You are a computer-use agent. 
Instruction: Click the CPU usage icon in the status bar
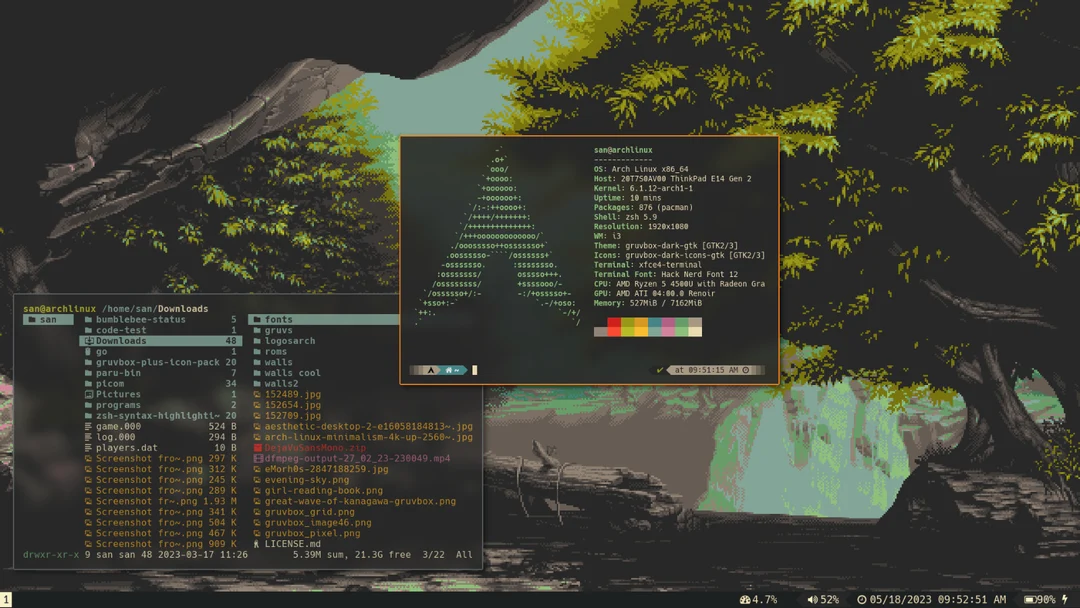click(x=747, y=599)
